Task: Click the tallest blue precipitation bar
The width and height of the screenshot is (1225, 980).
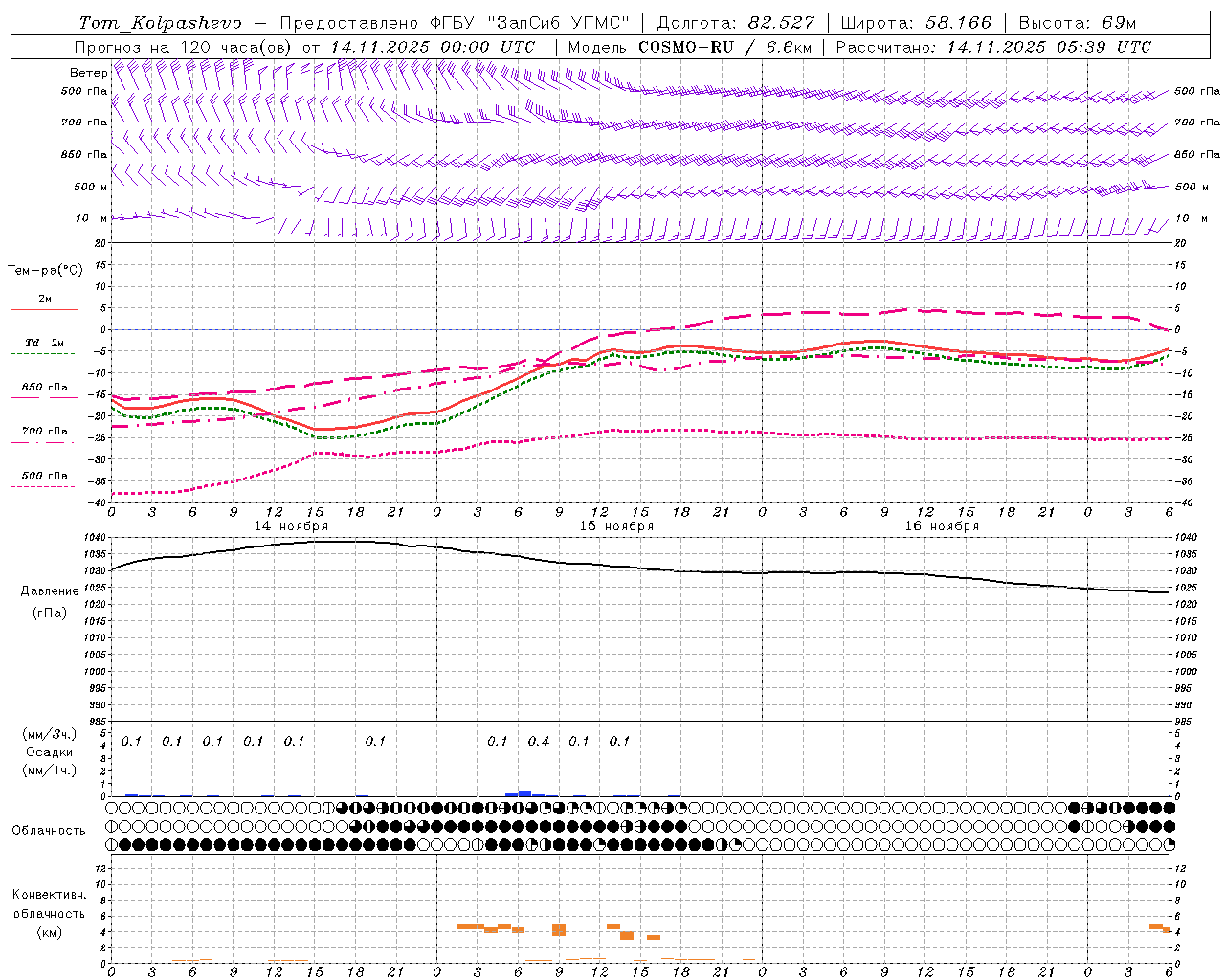Action: (524, 793)
